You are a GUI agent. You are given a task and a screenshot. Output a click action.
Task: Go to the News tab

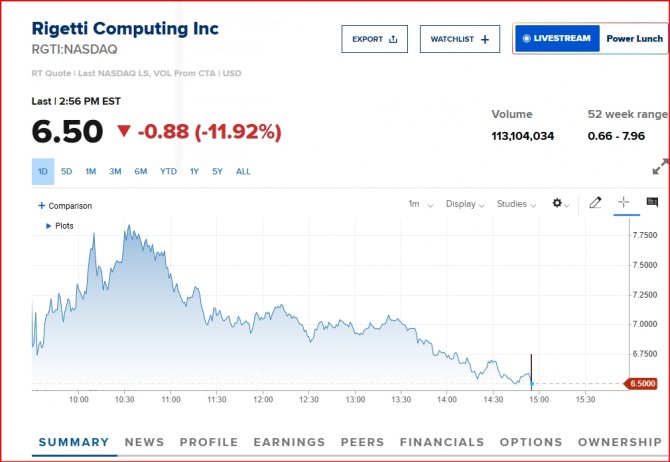(x=144, y=442)
